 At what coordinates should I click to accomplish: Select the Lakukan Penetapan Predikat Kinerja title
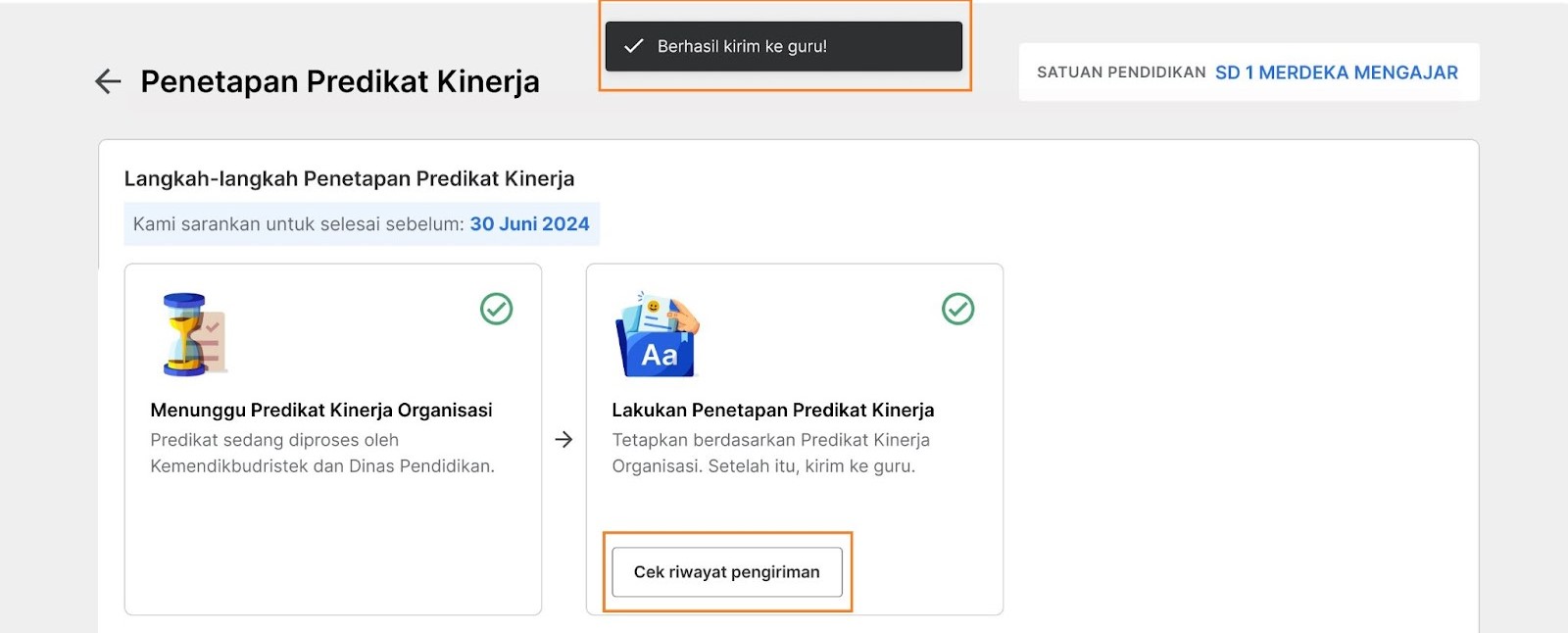[x=773, y=410]
